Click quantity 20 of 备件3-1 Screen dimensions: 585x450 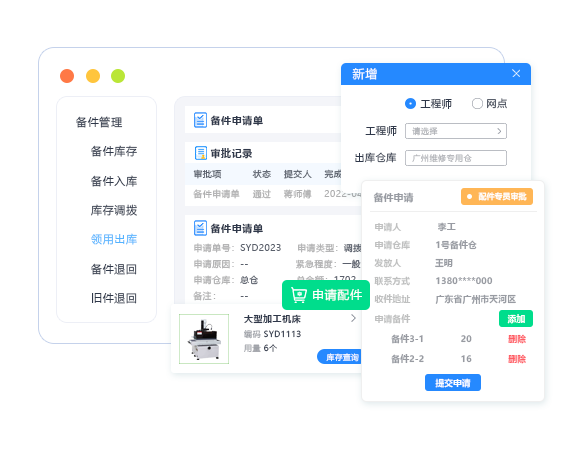point(466,339)
